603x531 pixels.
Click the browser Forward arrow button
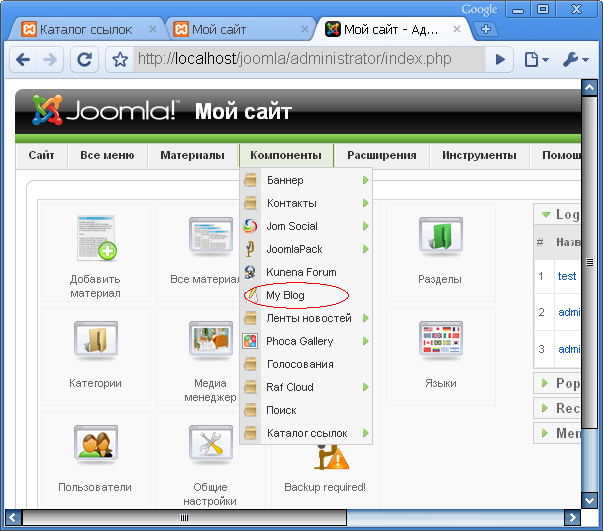pyautogui.click(x=50, y=60)
